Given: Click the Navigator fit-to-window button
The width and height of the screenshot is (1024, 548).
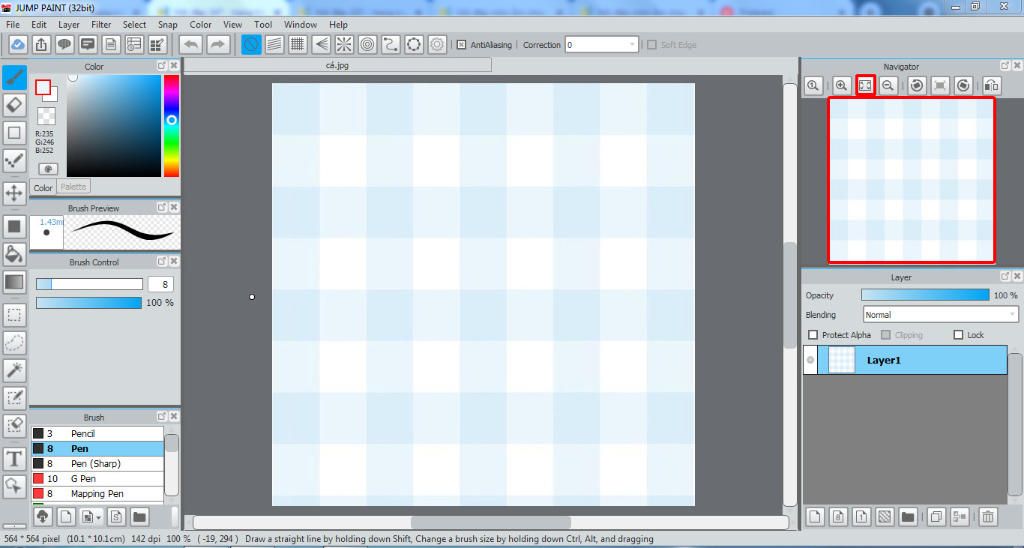Looking at the screenshot, I should [865, 86].
